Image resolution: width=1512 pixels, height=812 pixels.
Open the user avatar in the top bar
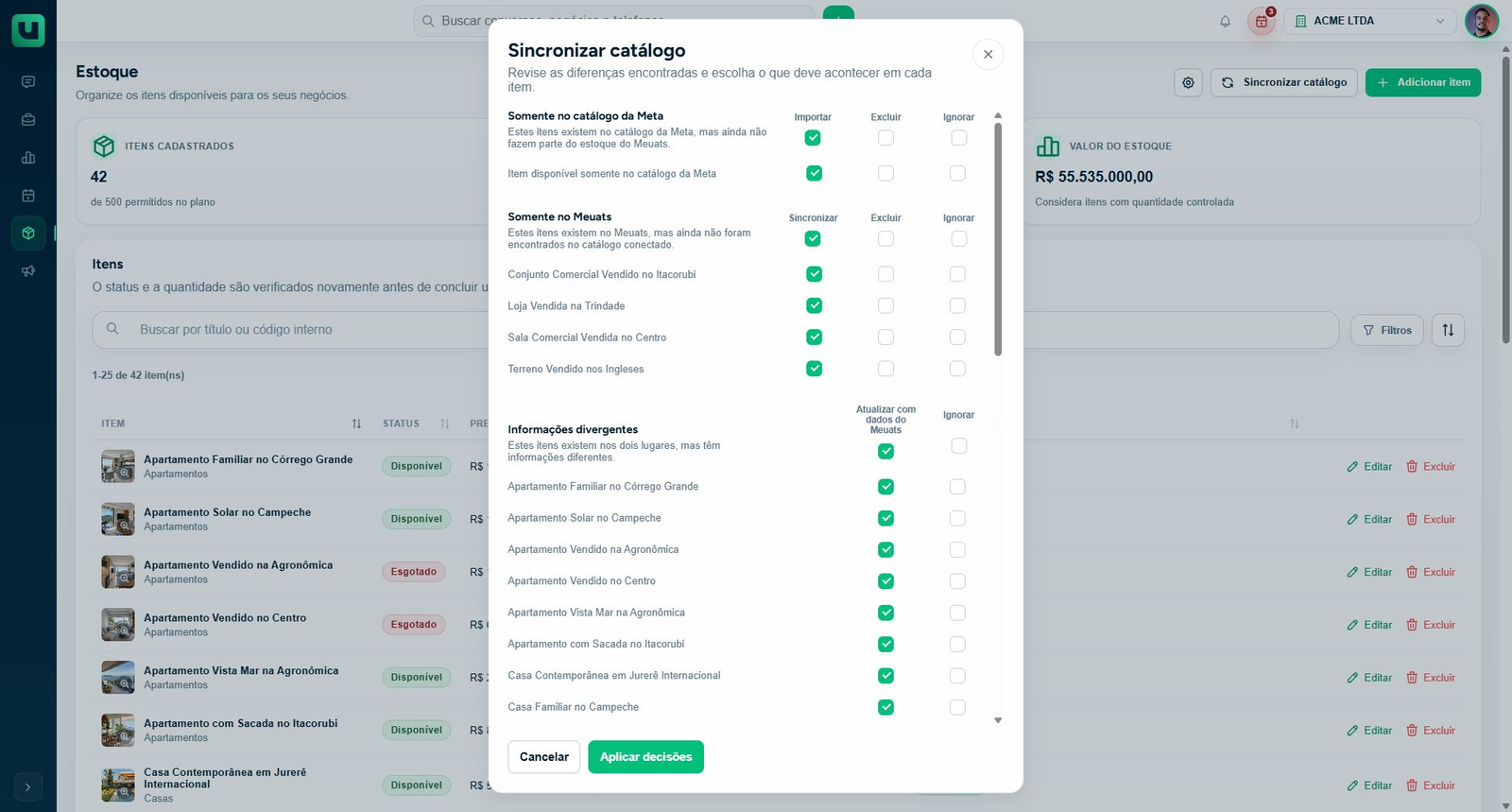pos(1482,21)
